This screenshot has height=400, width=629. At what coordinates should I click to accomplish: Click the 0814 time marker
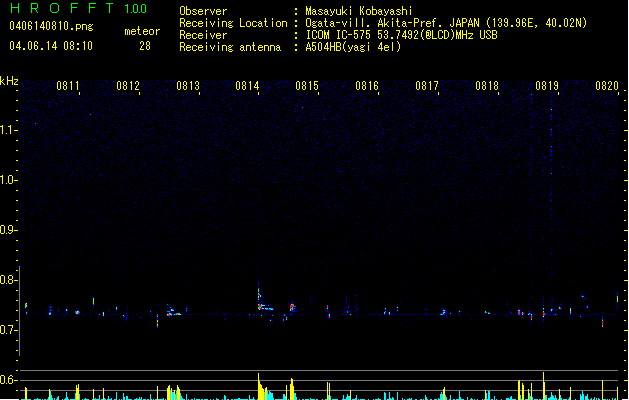coord(247,86)
